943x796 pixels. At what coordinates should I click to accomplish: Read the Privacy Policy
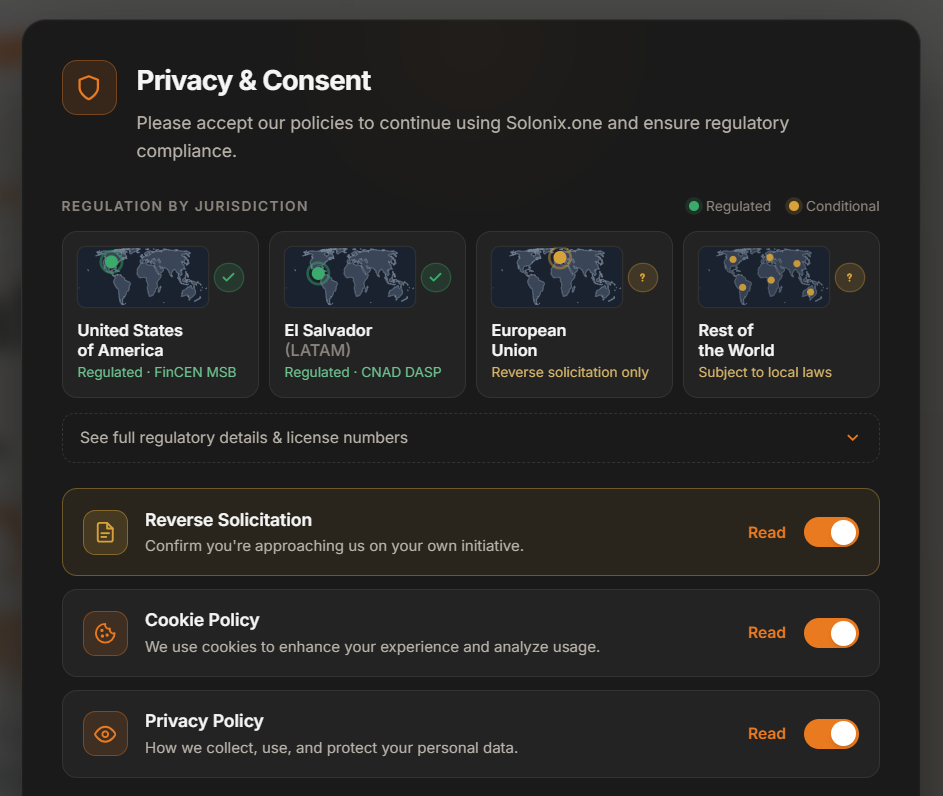767,734
